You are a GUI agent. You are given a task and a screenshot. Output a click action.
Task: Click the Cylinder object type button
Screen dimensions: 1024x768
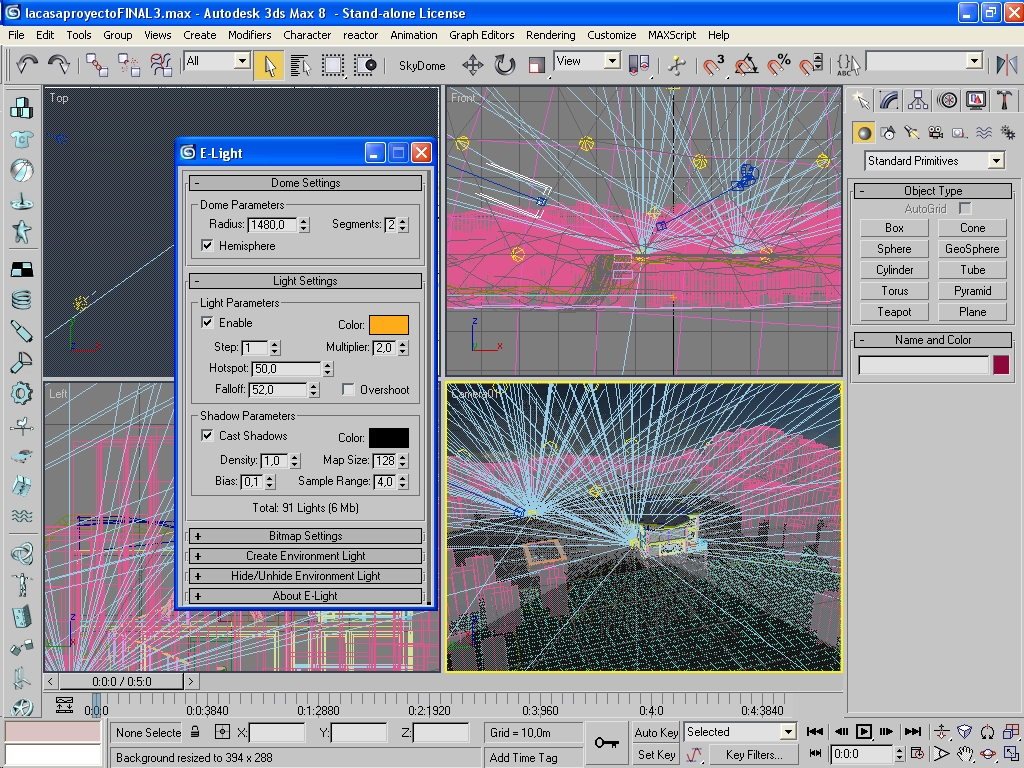(x=894, y=270)
